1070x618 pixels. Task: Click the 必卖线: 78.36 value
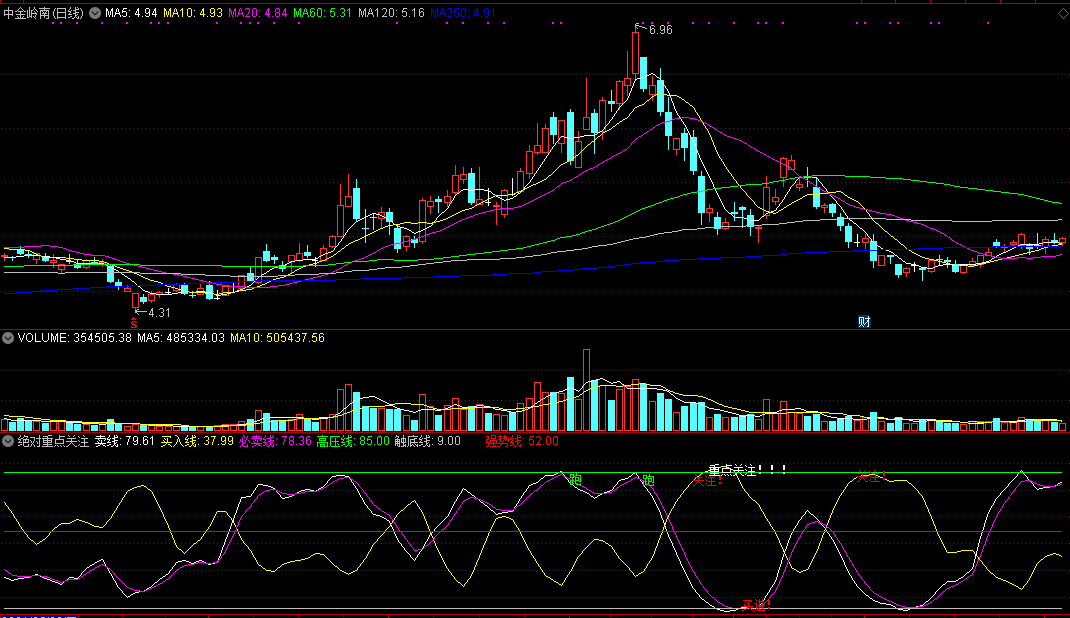click(x=275, y=441)
